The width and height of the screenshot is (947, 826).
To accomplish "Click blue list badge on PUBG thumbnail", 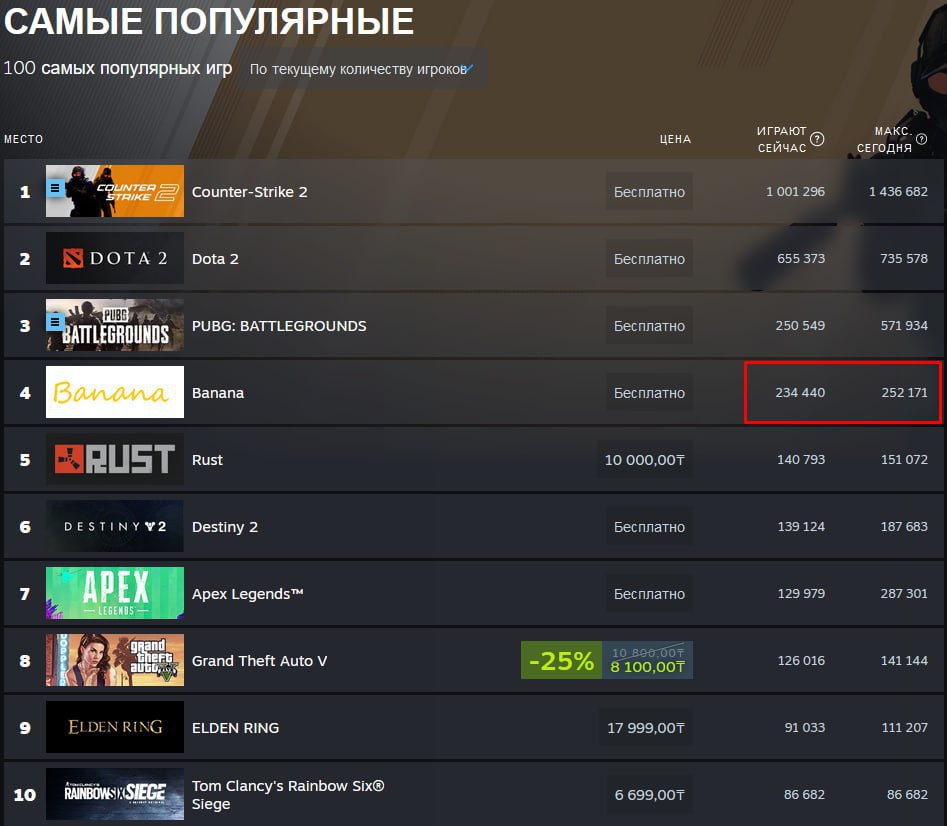I will (55, 322).
